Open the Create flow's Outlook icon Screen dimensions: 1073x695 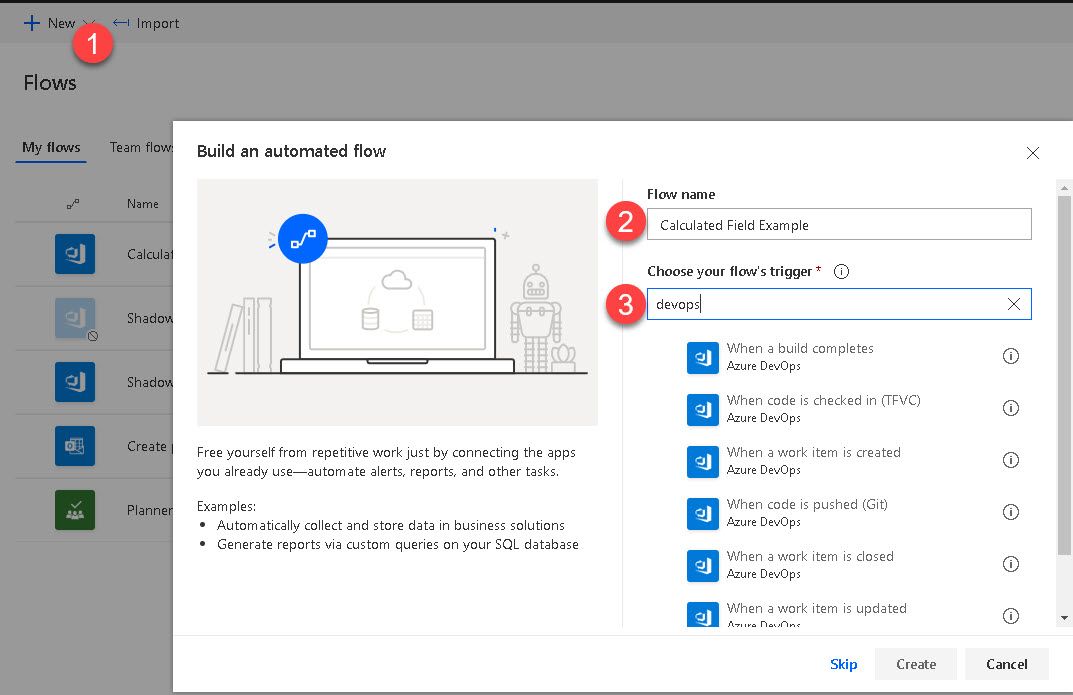coord(75,446)
